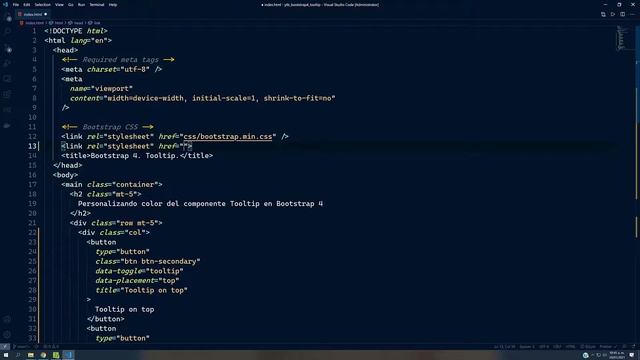Open the Windows Action Center icon
Screen dimensions: 640x360
(x=632, y=355)
